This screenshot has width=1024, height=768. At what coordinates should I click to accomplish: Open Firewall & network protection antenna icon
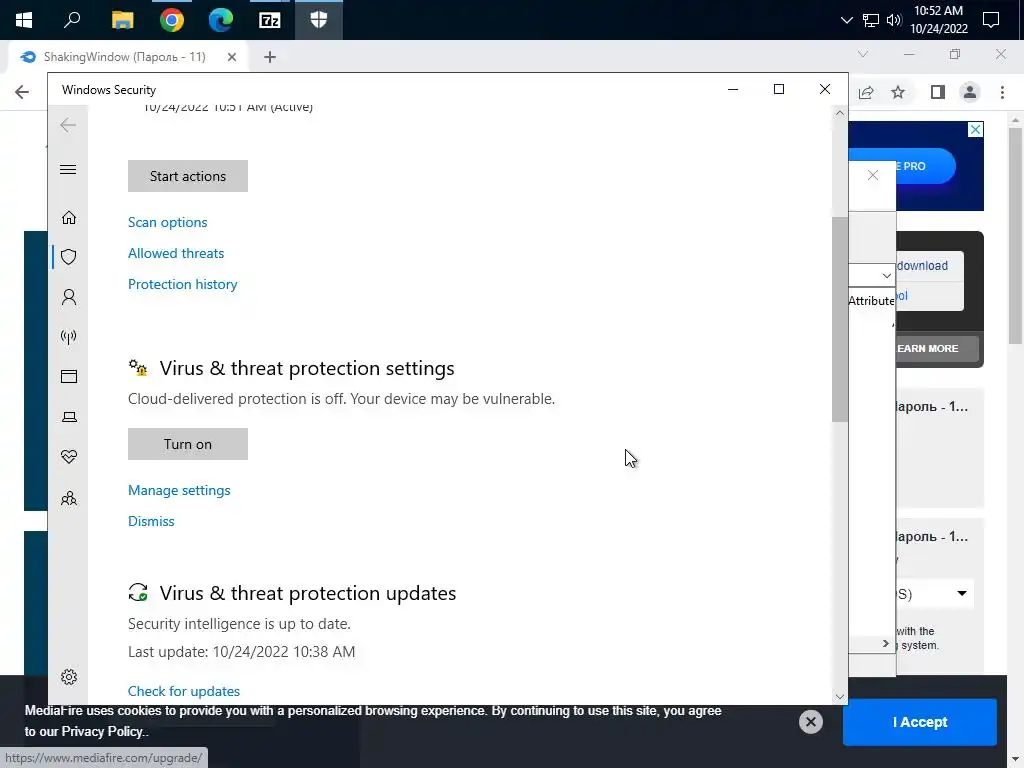coord(69,337)
